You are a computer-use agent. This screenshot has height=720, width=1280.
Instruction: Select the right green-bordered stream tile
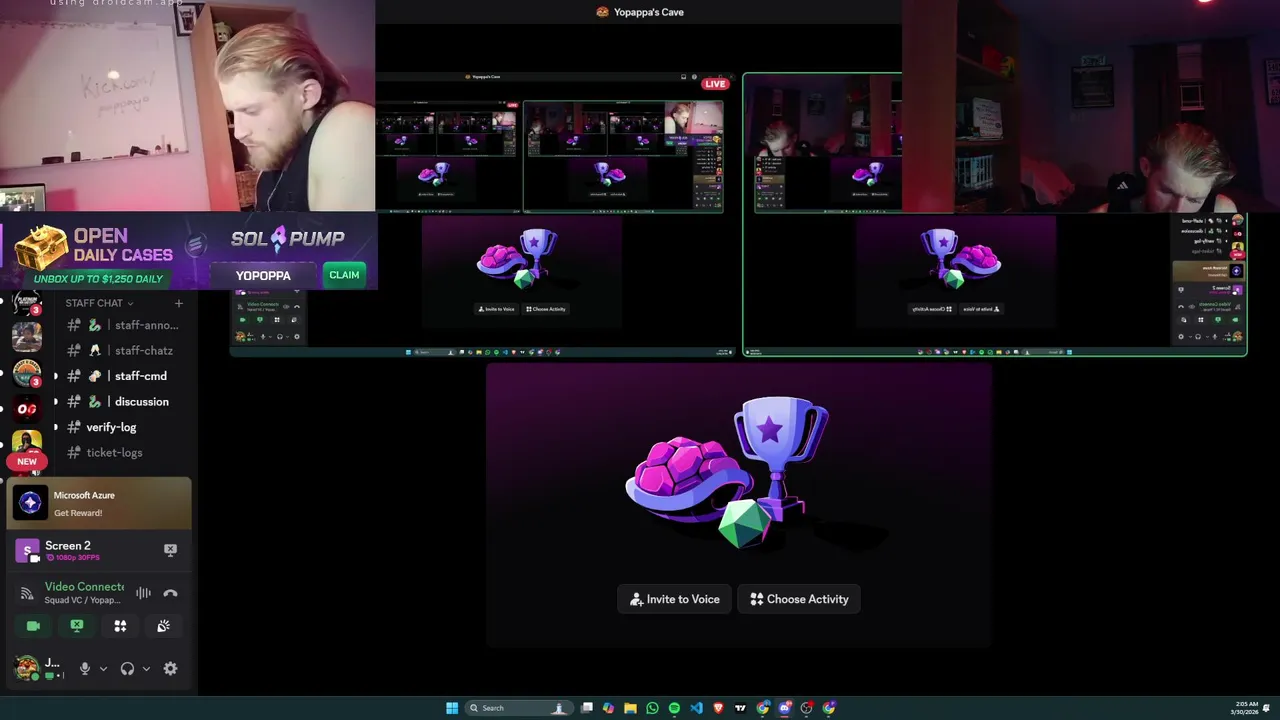(995, 214)
